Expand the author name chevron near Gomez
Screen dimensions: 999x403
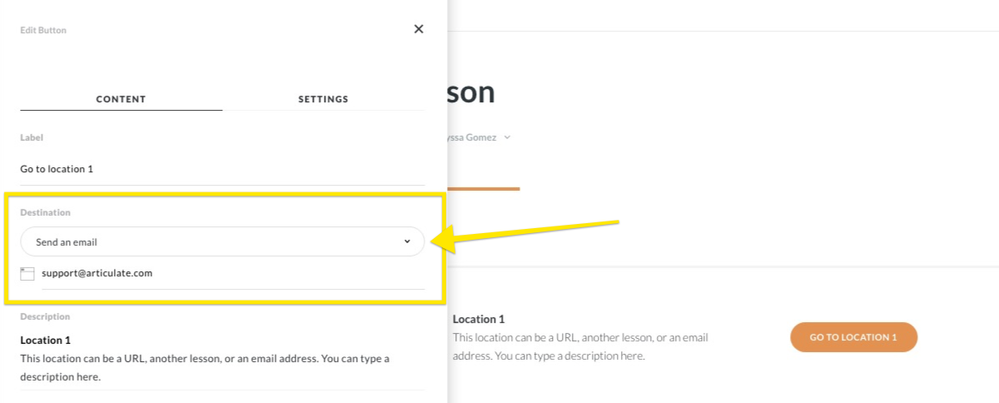point(507,138)
